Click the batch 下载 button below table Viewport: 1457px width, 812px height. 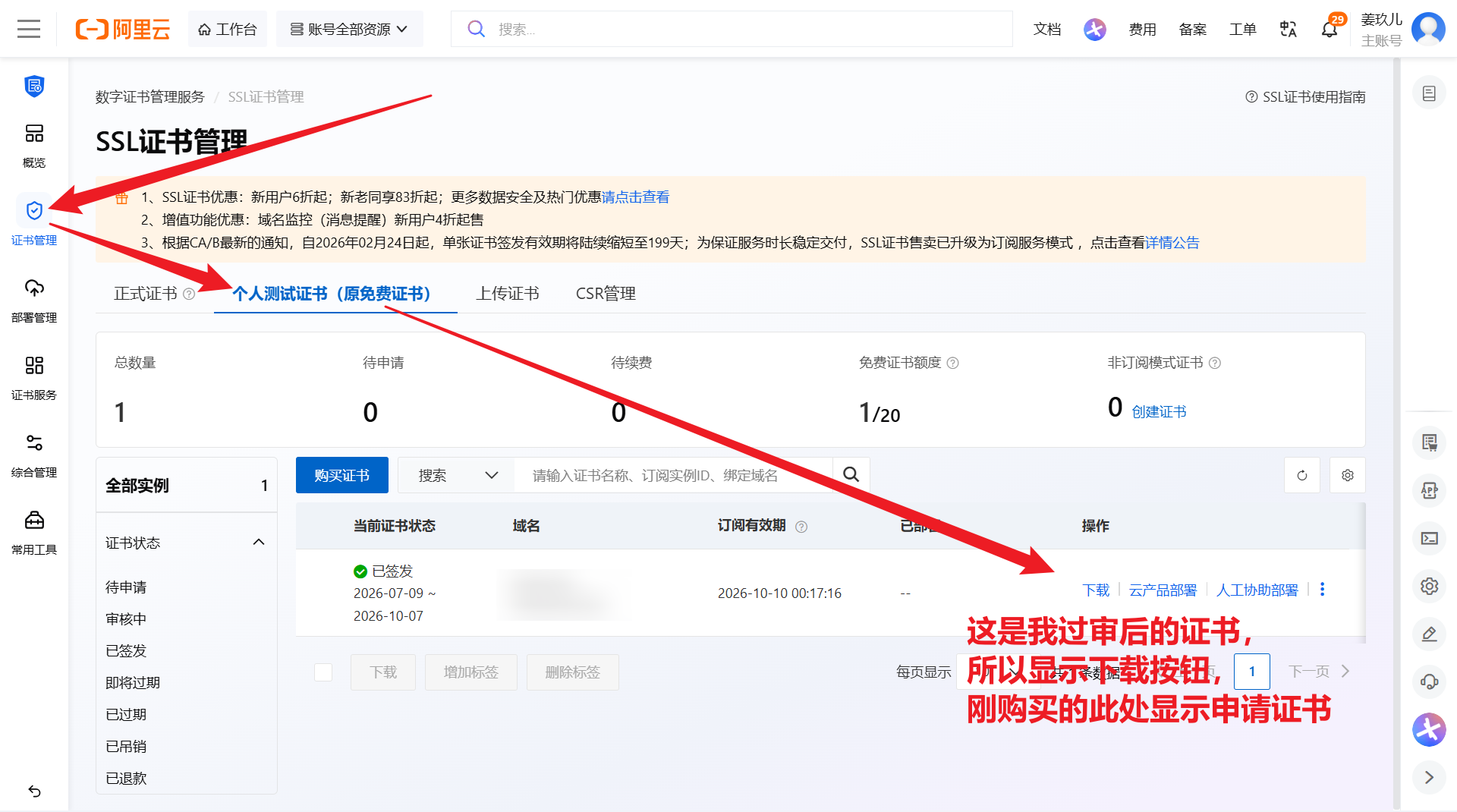[x=383, y=672]
